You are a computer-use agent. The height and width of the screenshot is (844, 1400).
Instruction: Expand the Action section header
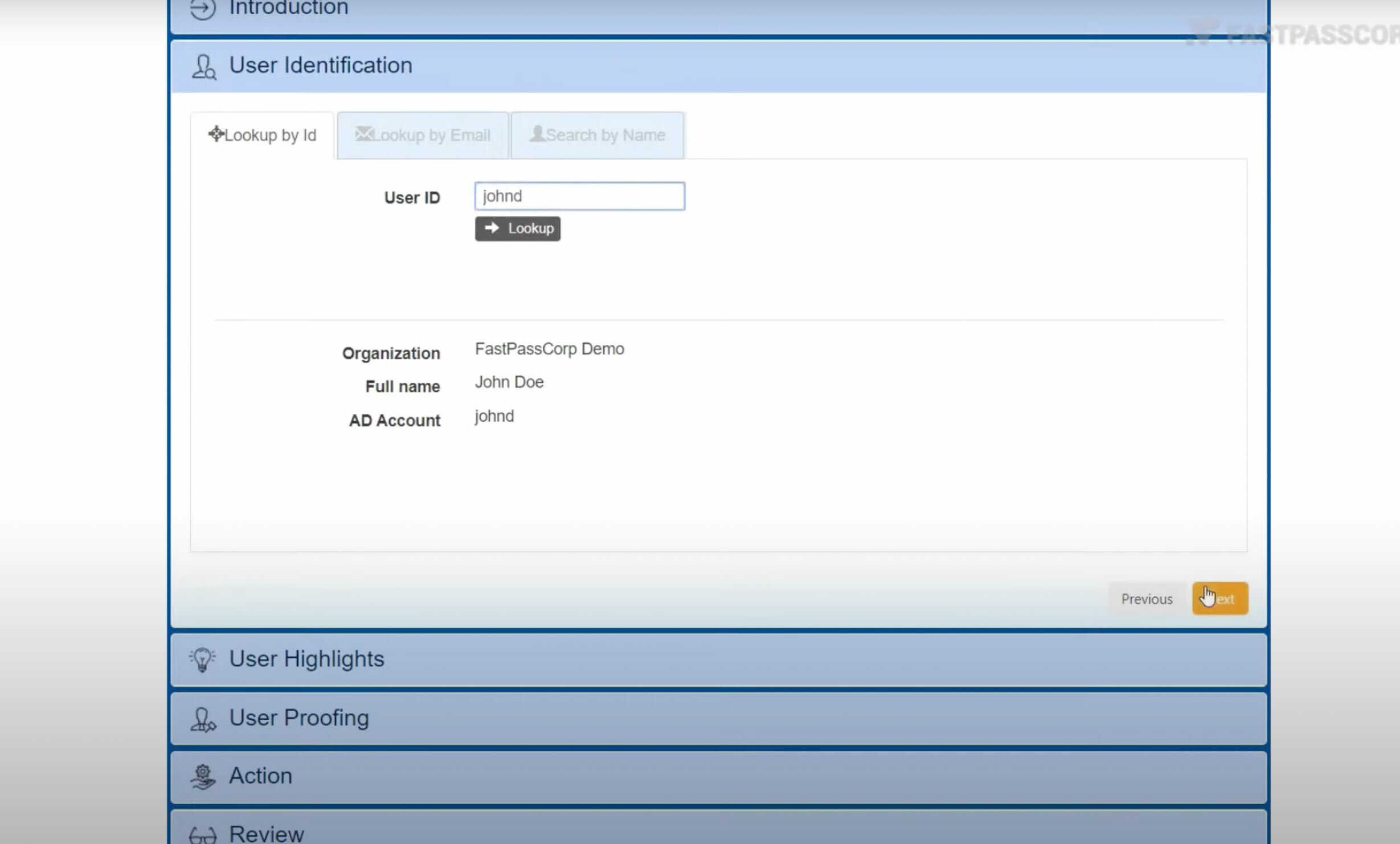(x=718, y=777)
